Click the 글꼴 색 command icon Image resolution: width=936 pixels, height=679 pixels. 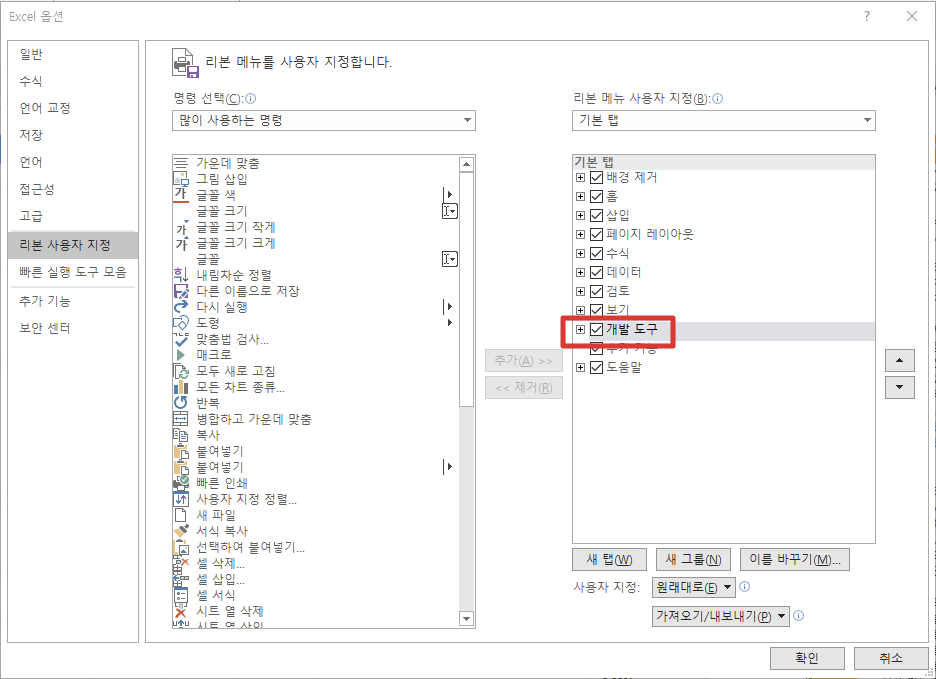pyautogui.click(x=181, y=195)
